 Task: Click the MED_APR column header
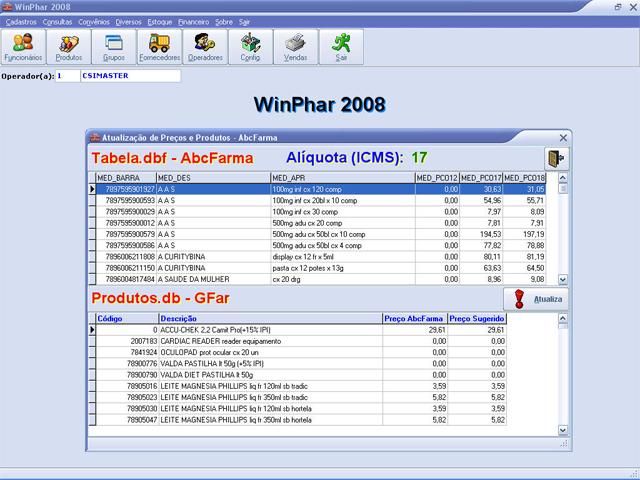pyautogui.click(x=343, y=178)
